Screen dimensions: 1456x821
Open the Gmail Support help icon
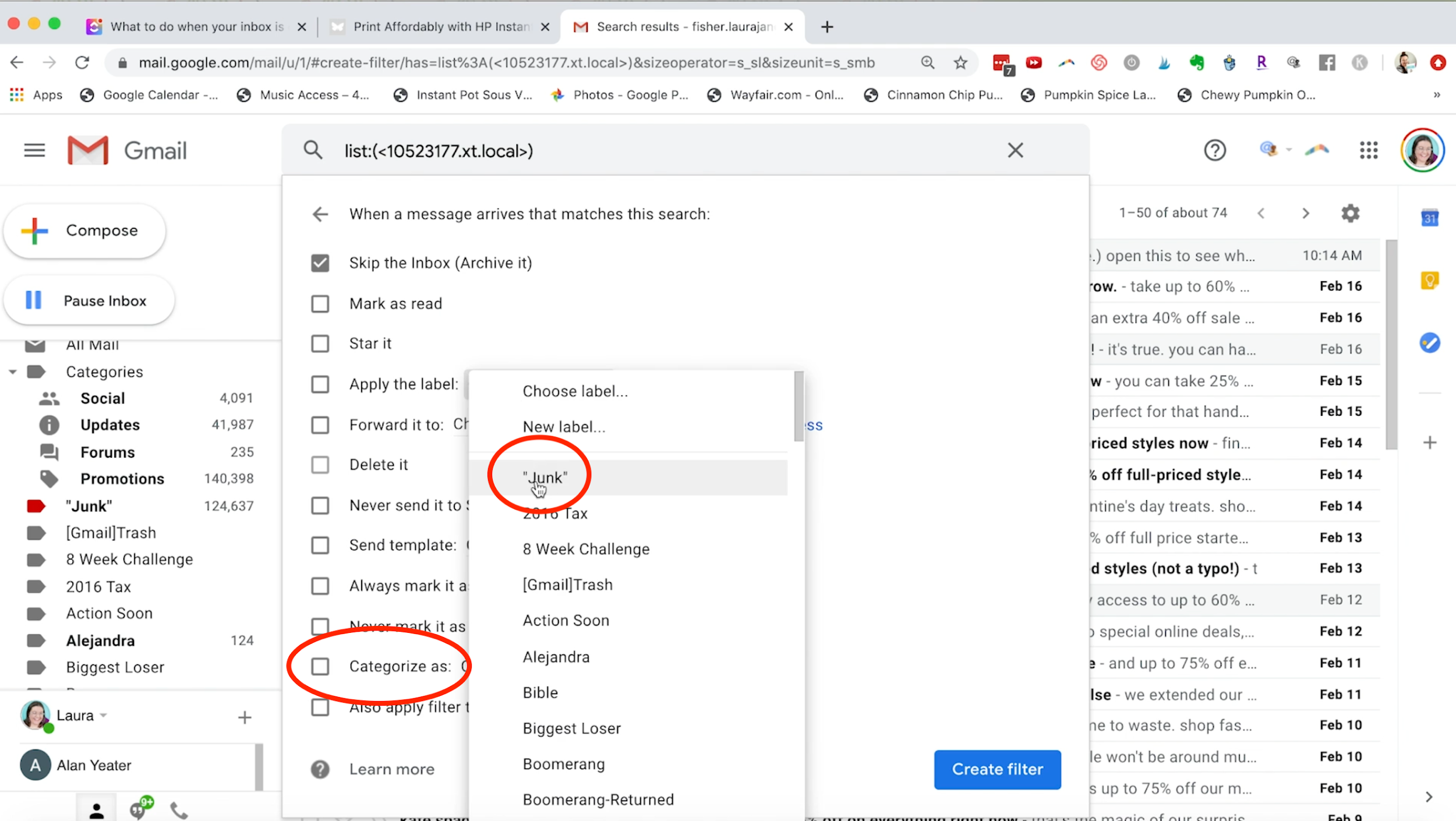click(x=1214, y=150)
